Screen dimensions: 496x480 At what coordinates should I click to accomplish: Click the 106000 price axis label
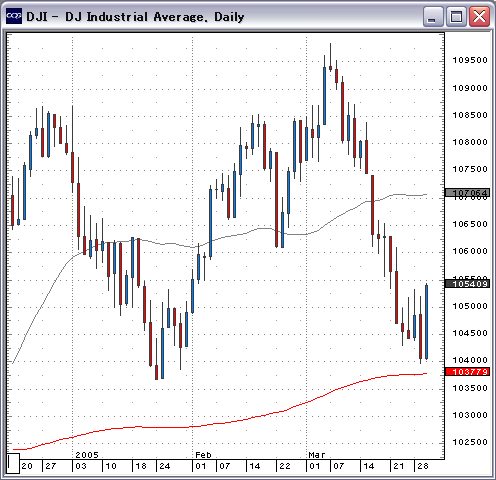[x=470, y=251]
